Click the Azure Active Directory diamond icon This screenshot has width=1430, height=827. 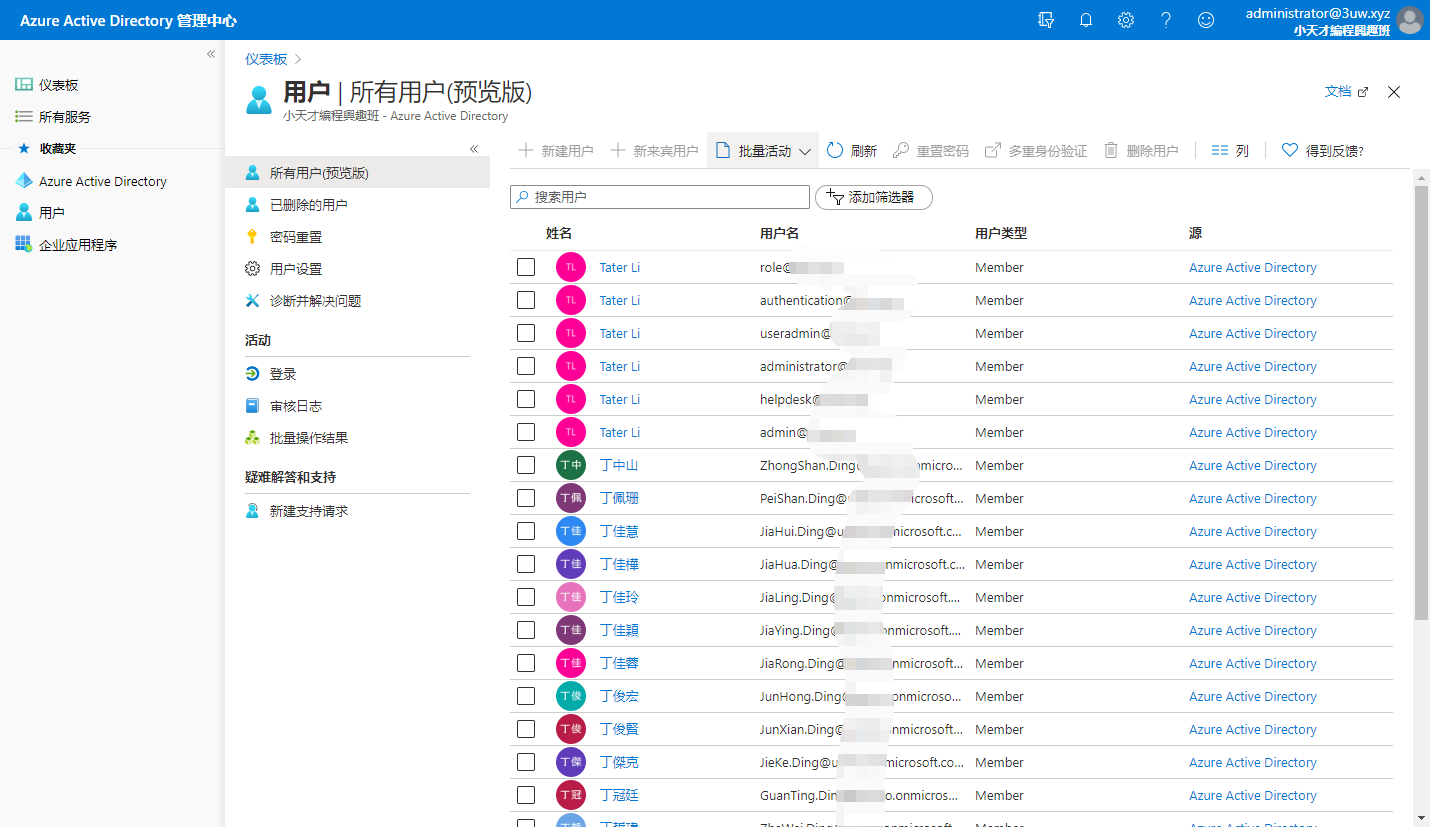coord(24,181)
